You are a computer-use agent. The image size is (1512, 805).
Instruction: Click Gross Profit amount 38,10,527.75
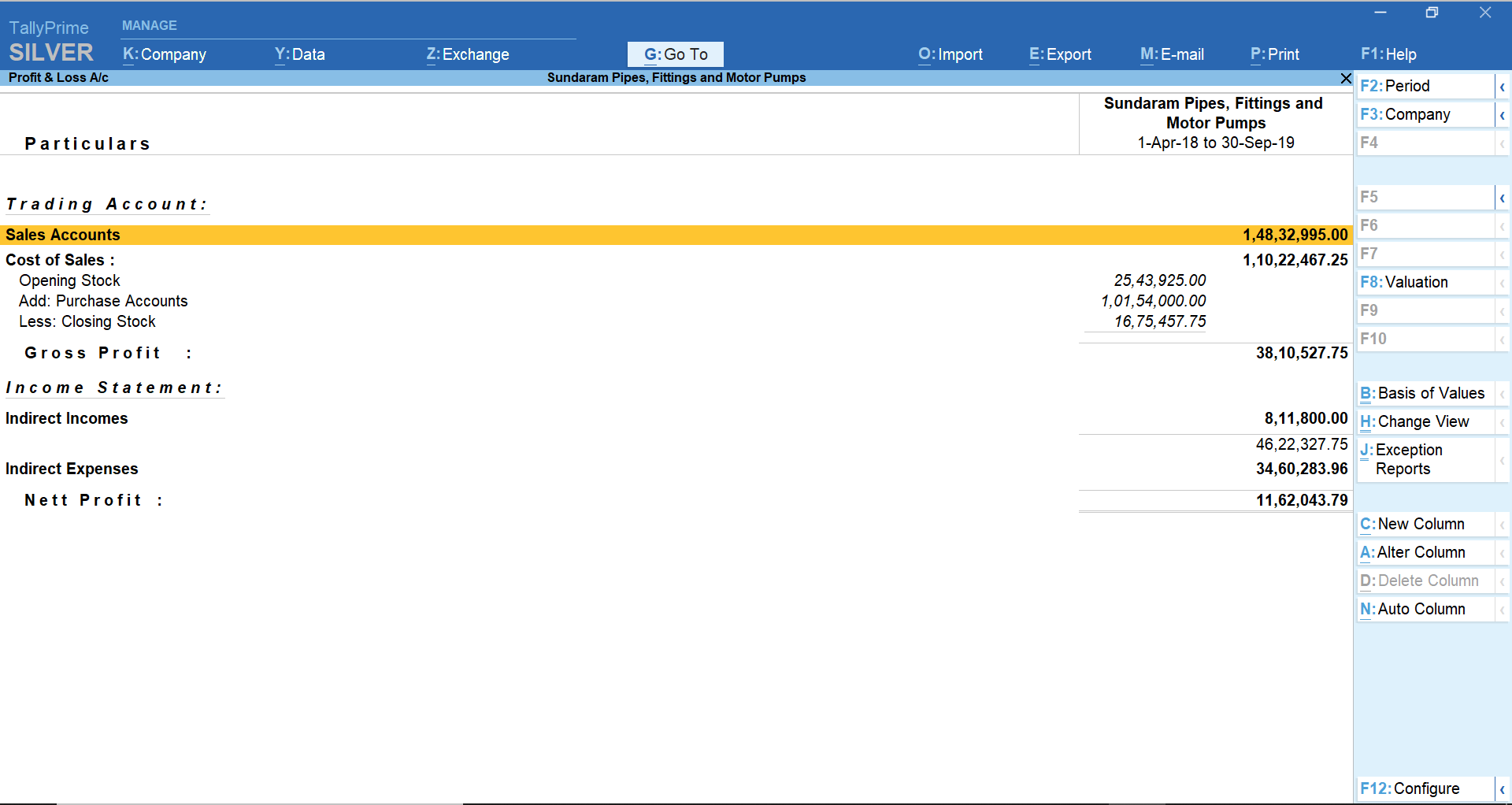[1302, 353]
